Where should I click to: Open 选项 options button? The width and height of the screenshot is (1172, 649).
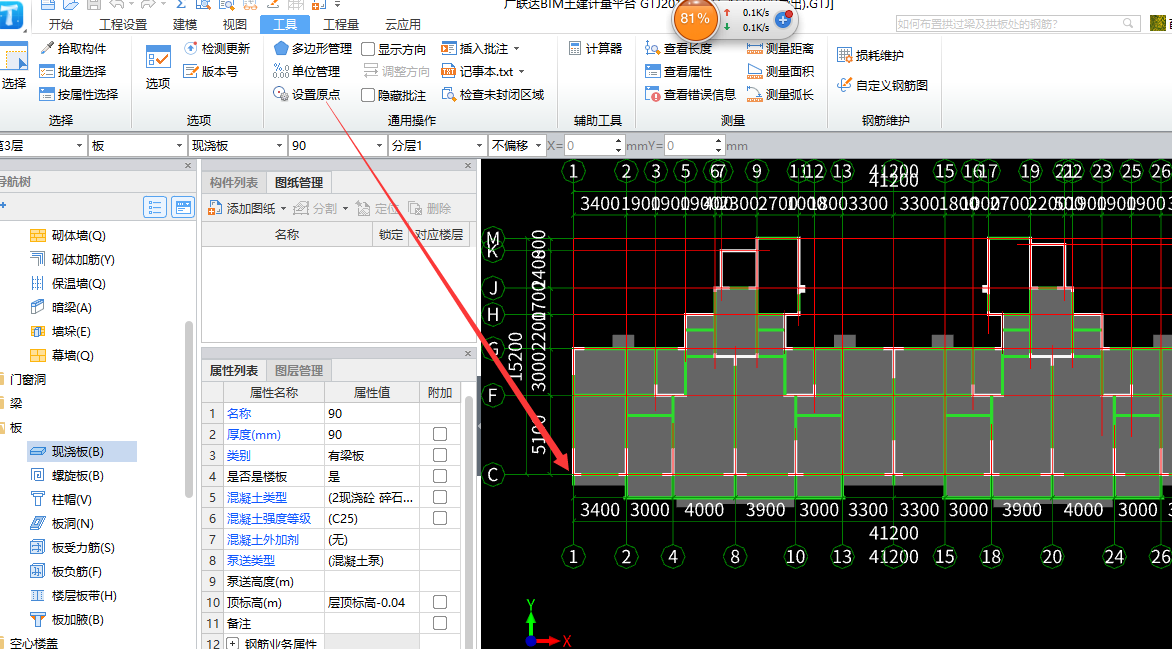click(x=158, y=67)
